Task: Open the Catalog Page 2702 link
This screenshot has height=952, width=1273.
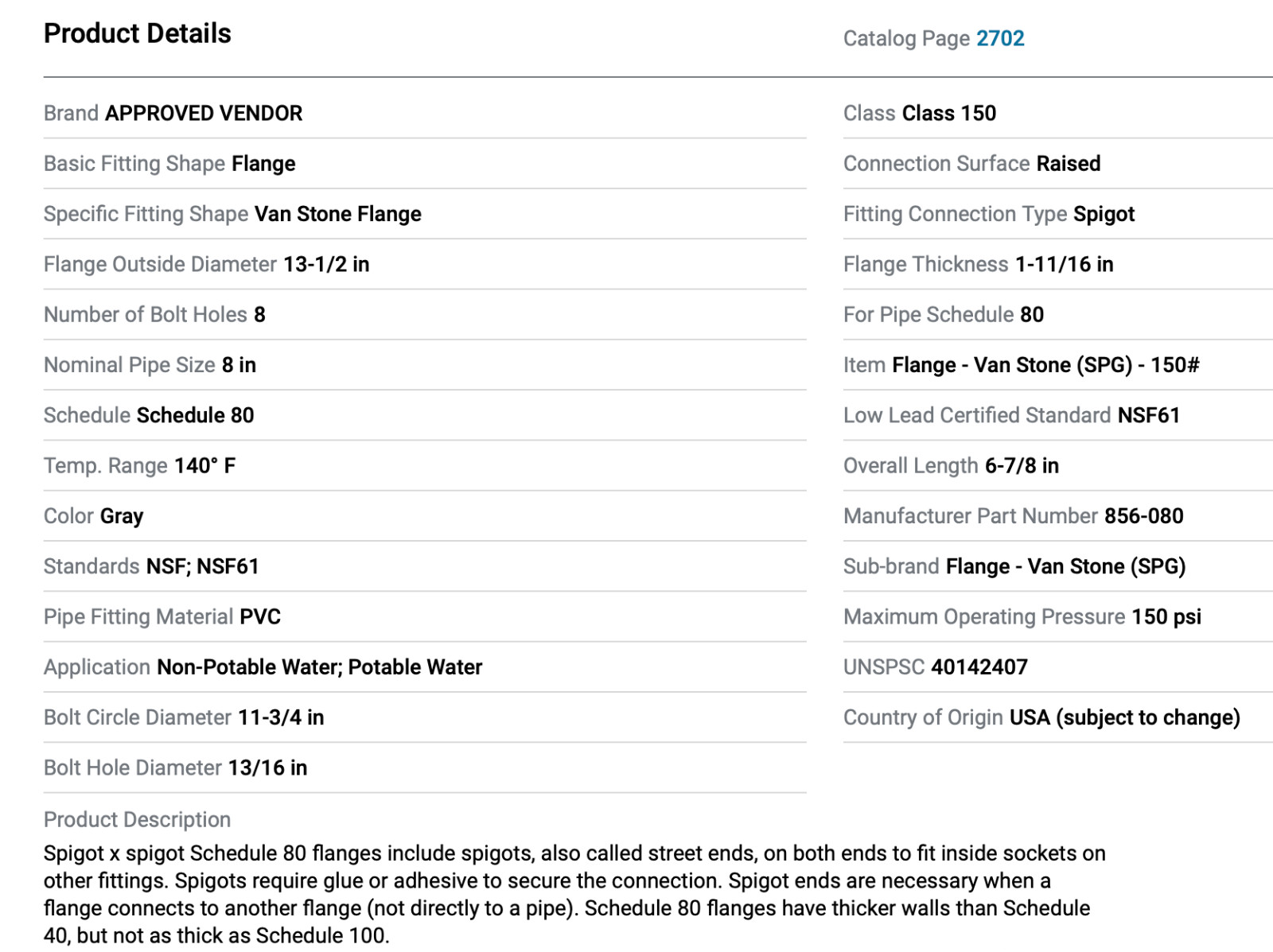Action: (x=1000, y=38)
